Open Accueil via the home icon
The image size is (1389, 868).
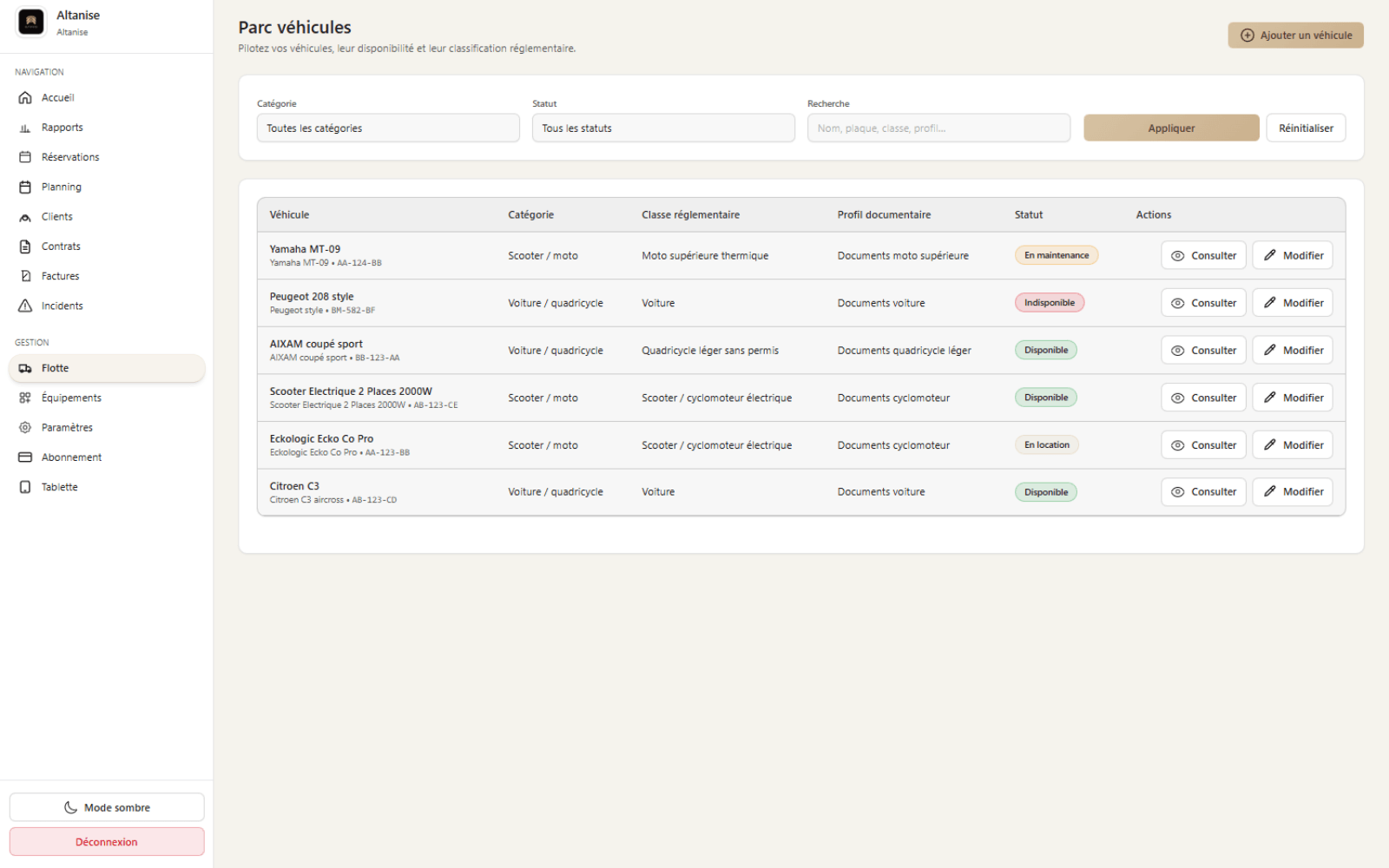coord(25,98)
